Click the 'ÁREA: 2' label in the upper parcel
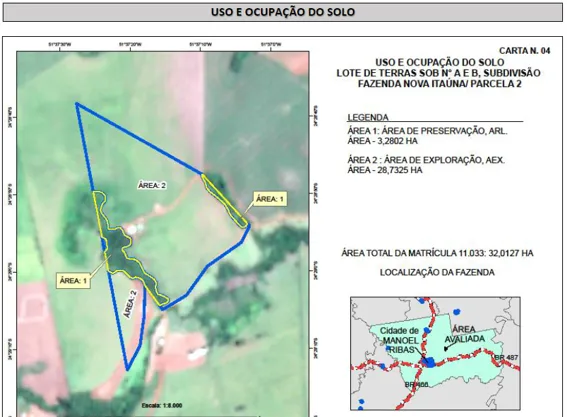 pyautogui.click(x=152, y=186)
